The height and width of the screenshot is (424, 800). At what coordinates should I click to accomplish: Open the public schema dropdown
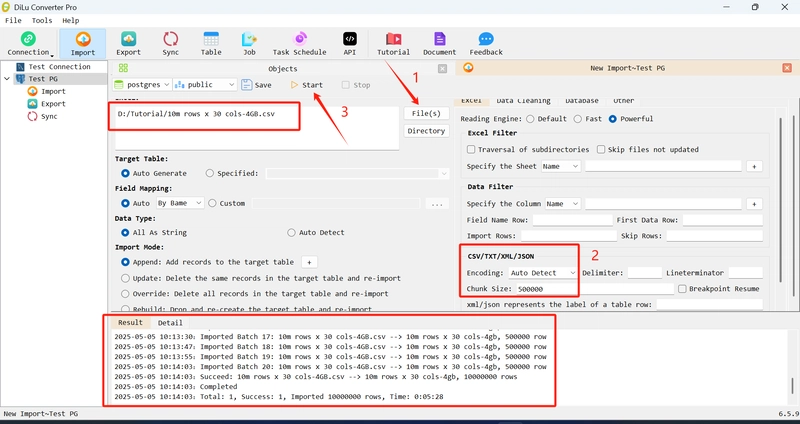coord(205,85)
